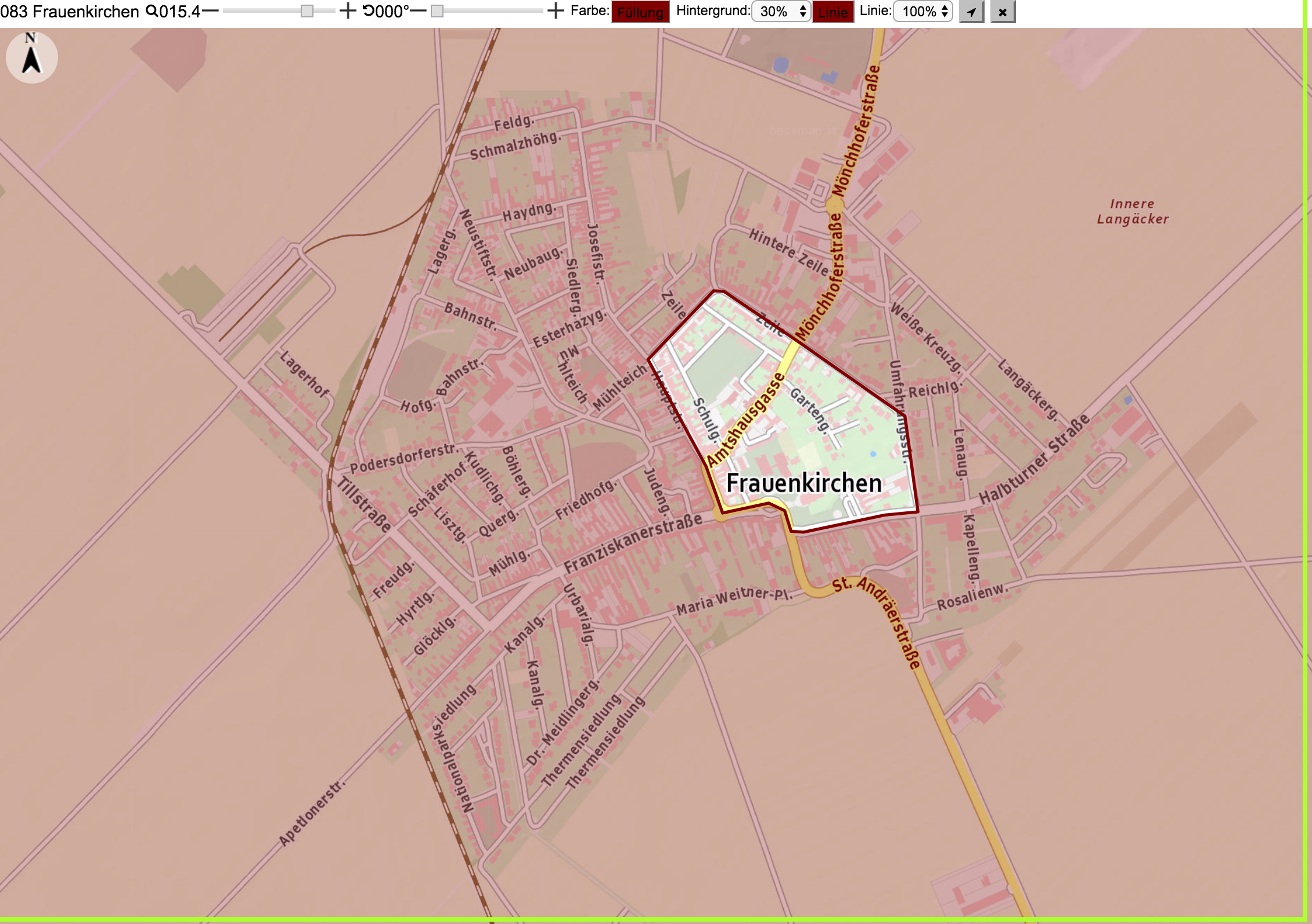Image resolution: width=1312 pixels, height=924 pixels.
Task: Click the zoom slider handle
Action: click(x=307, y=11)
